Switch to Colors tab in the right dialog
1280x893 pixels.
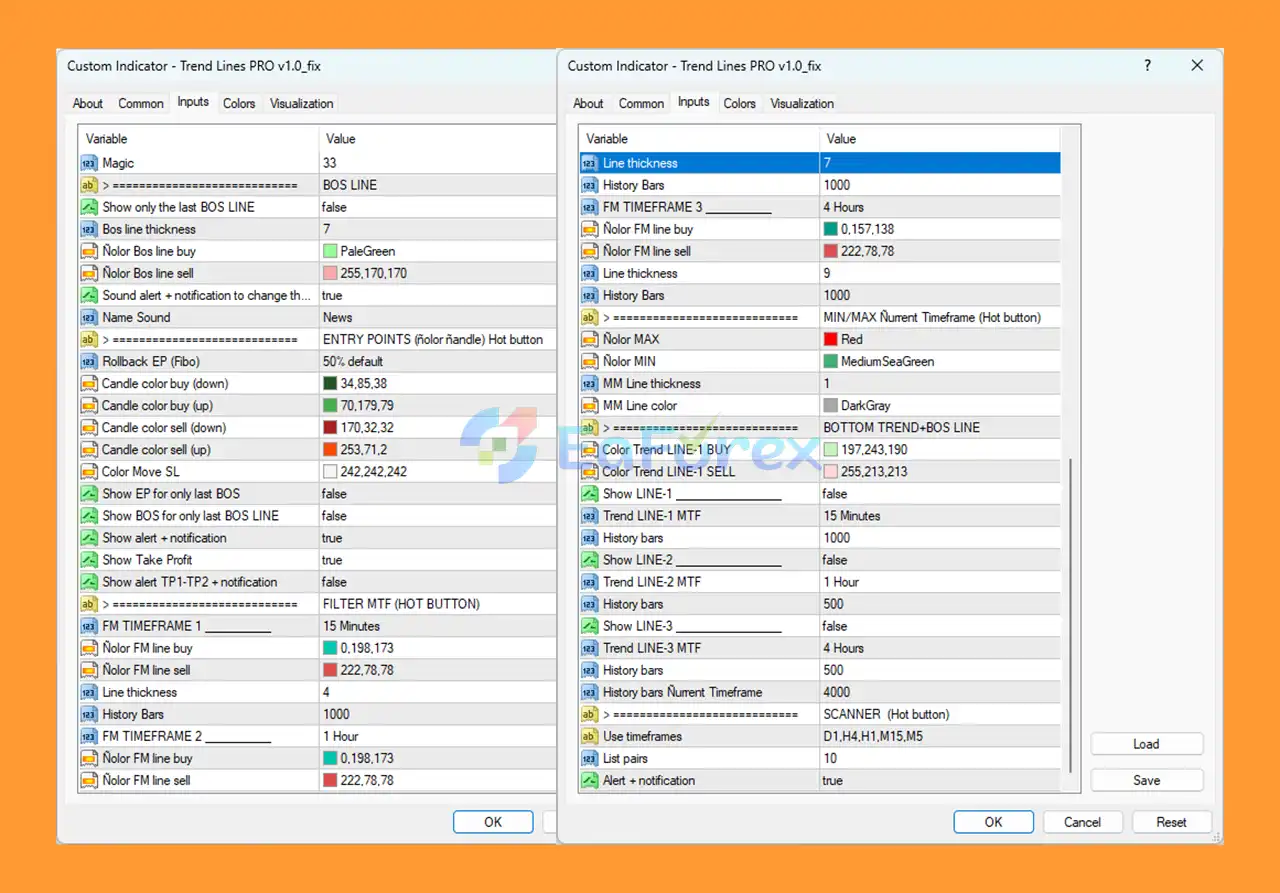(x=739, y=103)
